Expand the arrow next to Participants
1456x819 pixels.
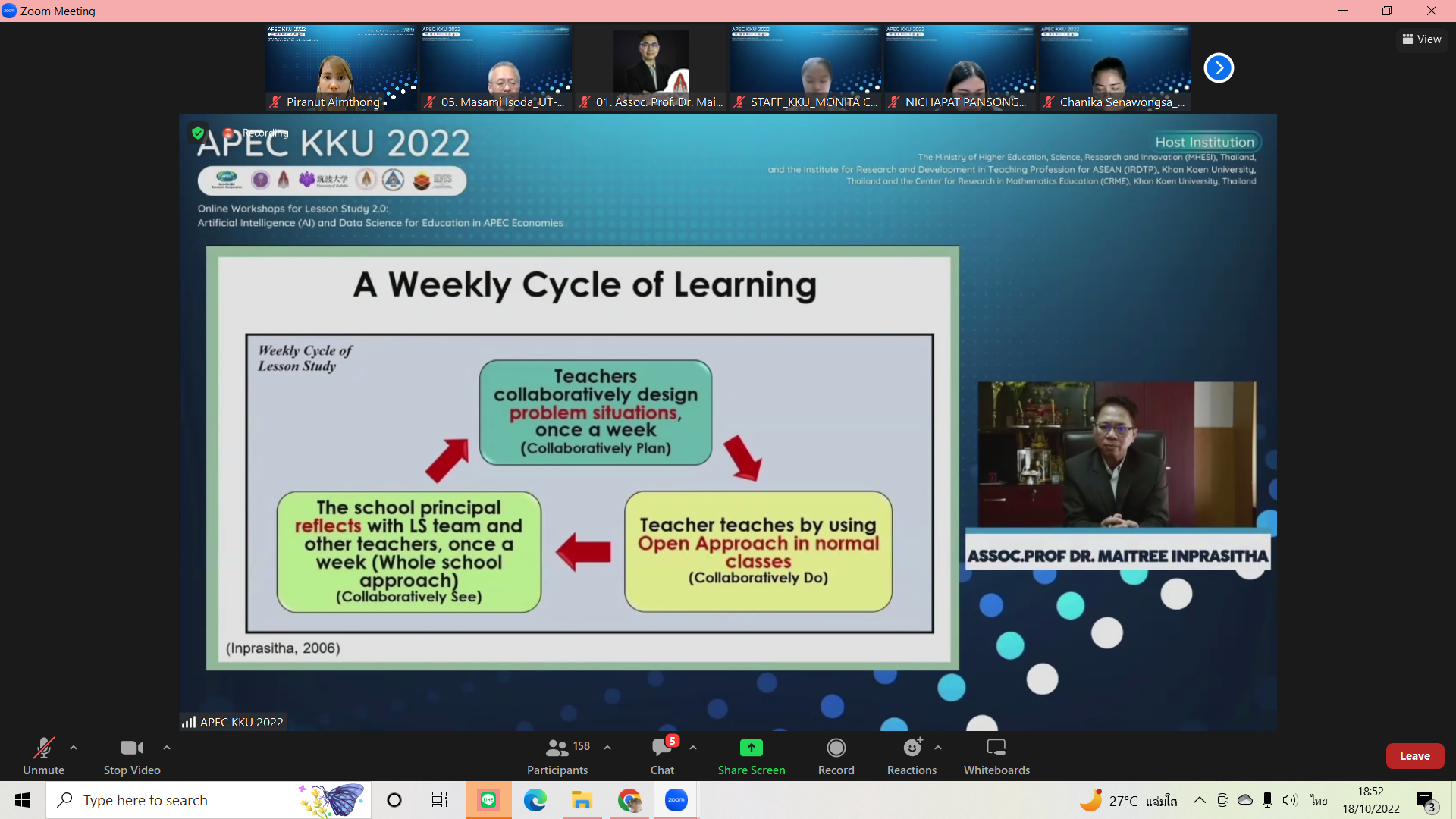[607, 748]
